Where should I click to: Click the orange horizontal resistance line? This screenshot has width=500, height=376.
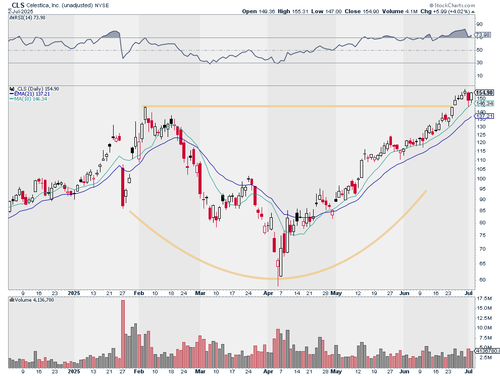coord(298,106)
